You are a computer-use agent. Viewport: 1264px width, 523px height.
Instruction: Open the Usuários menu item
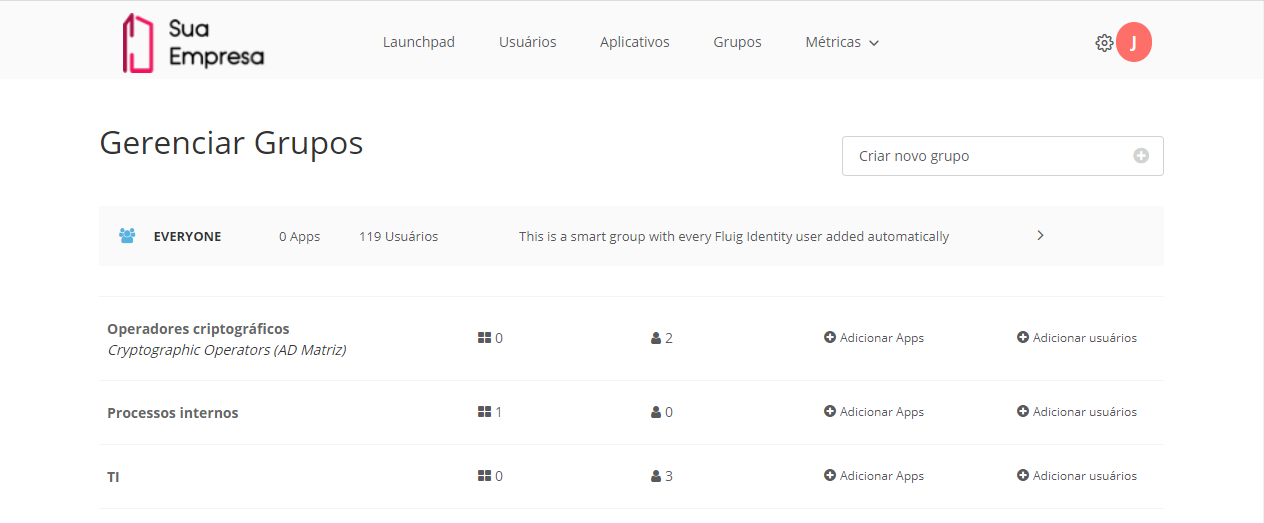click(528, 42)
